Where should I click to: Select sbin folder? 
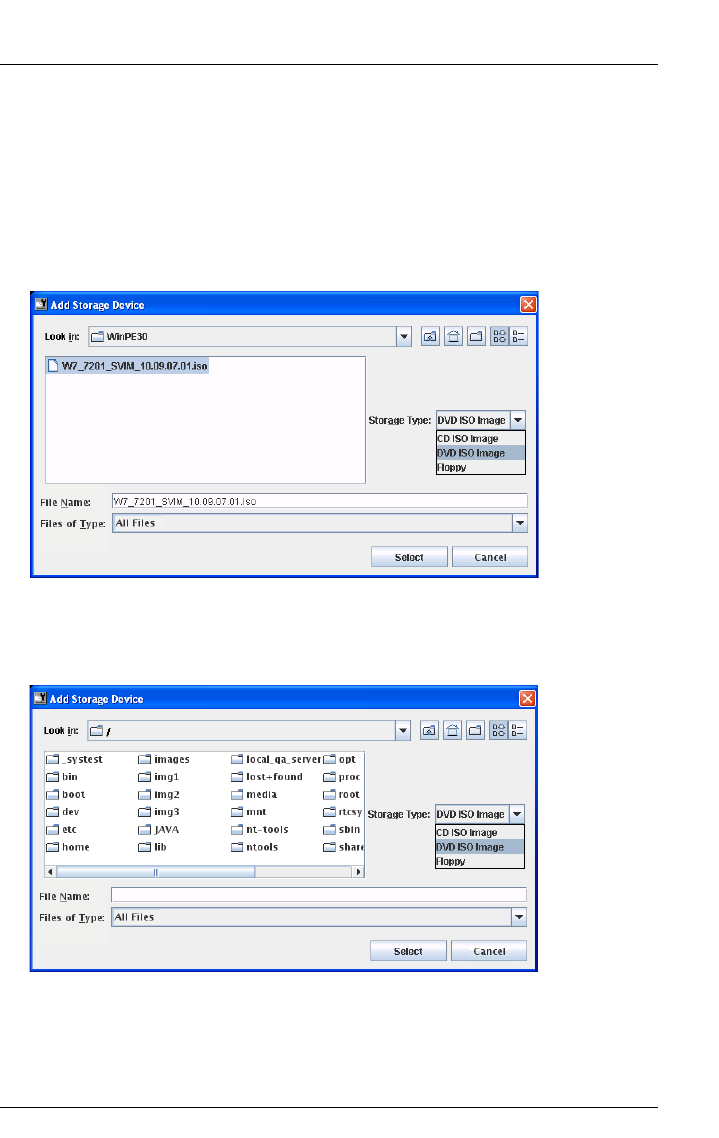[342, 830]
